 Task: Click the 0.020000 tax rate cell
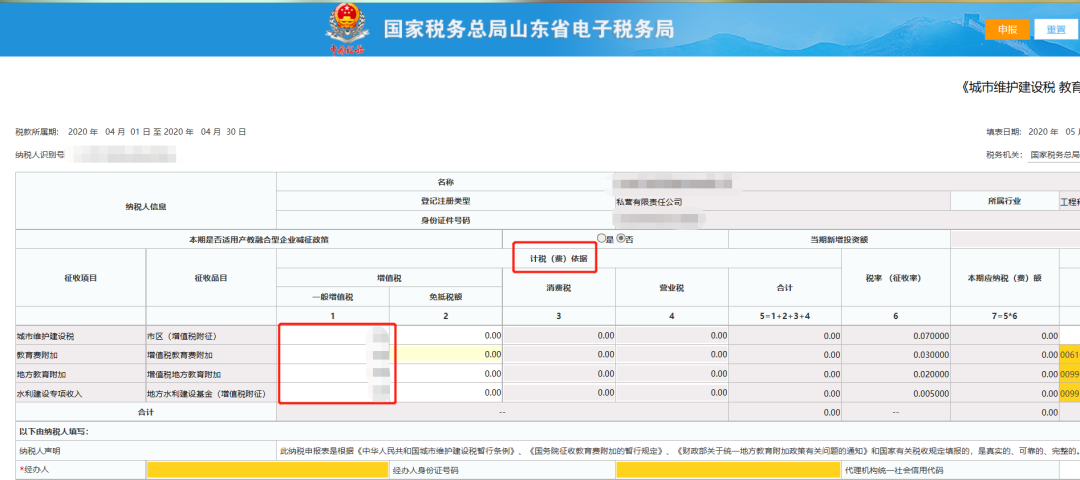pyautogui.click(x=895, y=374)
